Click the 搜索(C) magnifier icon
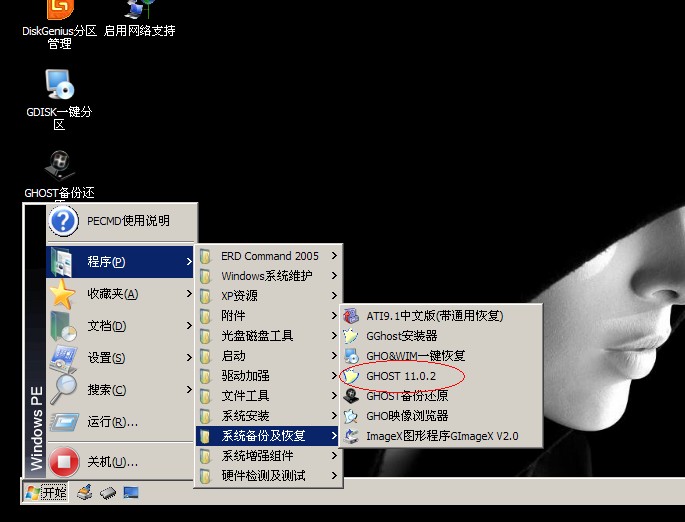 coord(63,390)
